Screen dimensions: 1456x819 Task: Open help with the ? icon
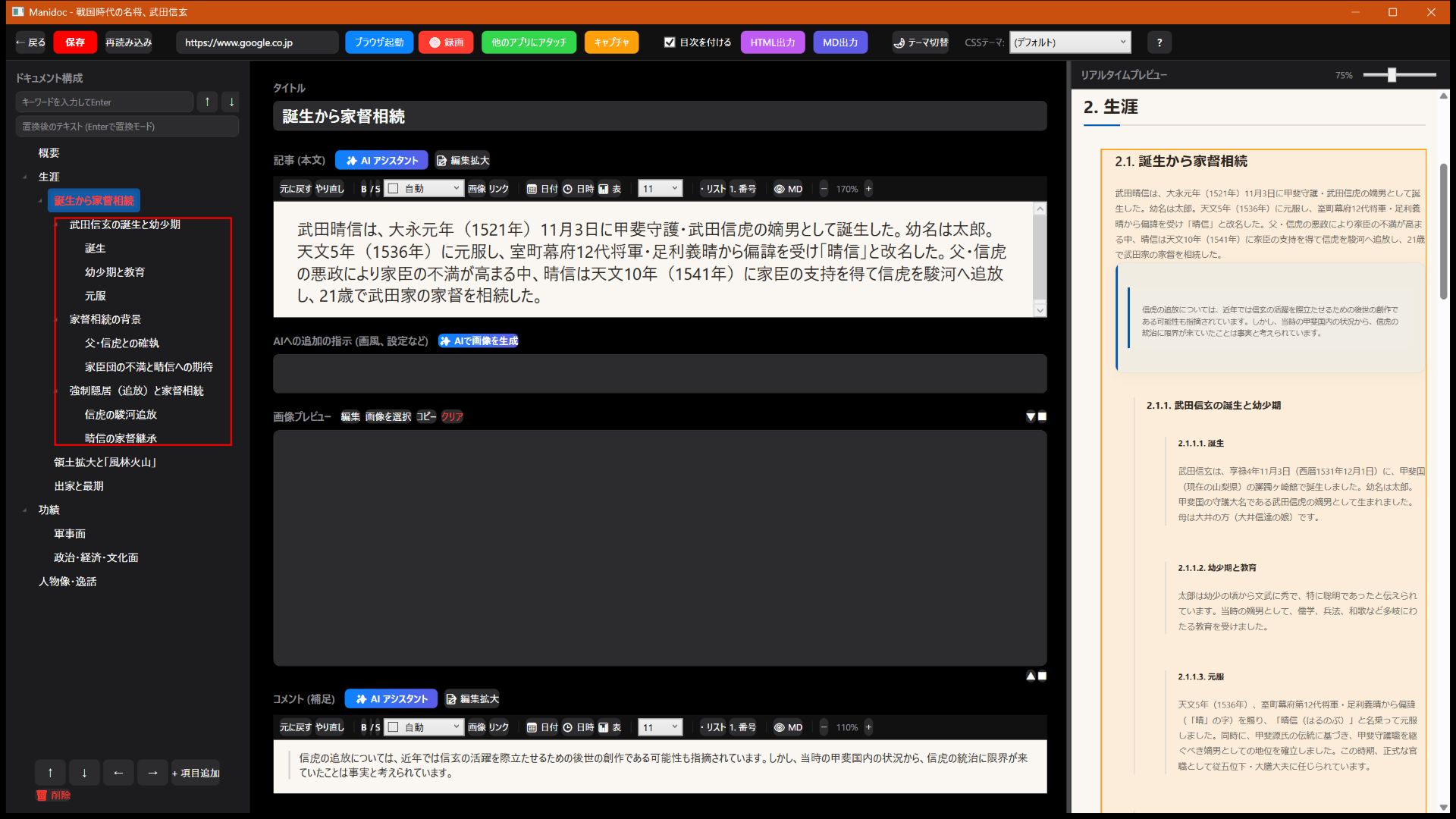tap(1159, 42)
